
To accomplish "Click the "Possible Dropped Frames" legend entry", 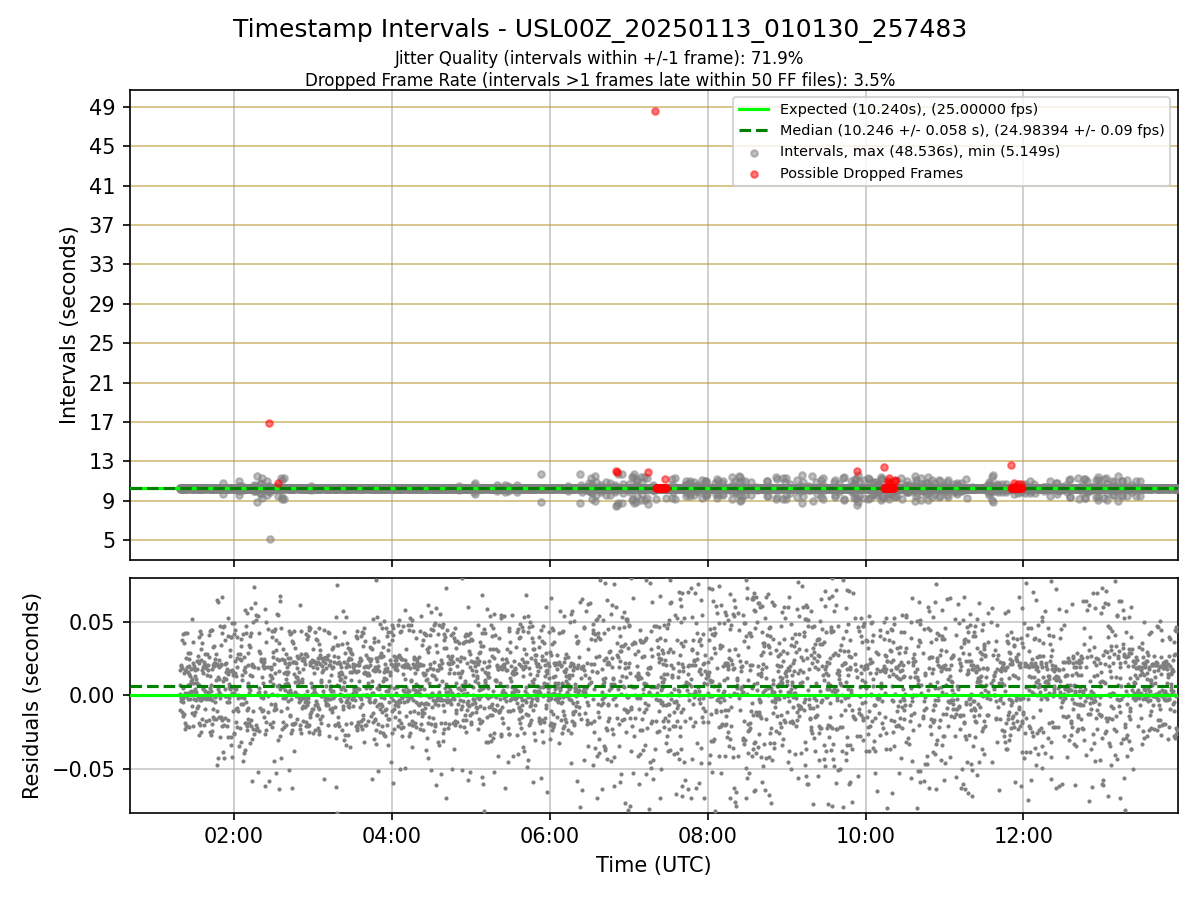I will (871, 173).
